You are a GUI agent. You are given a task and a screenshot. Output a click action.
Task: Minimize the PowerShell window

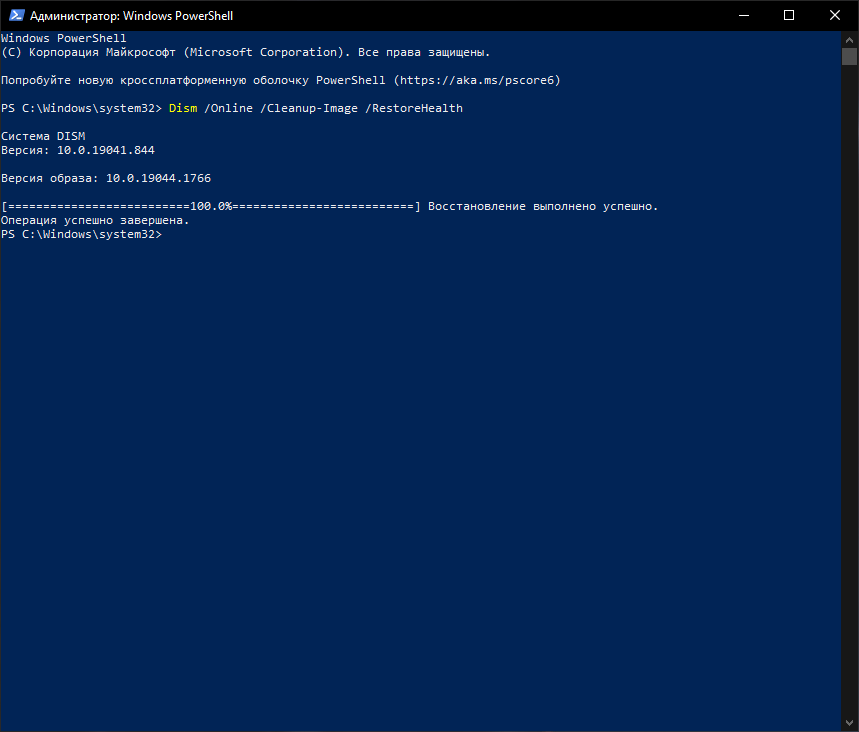(x=743, y=15)
